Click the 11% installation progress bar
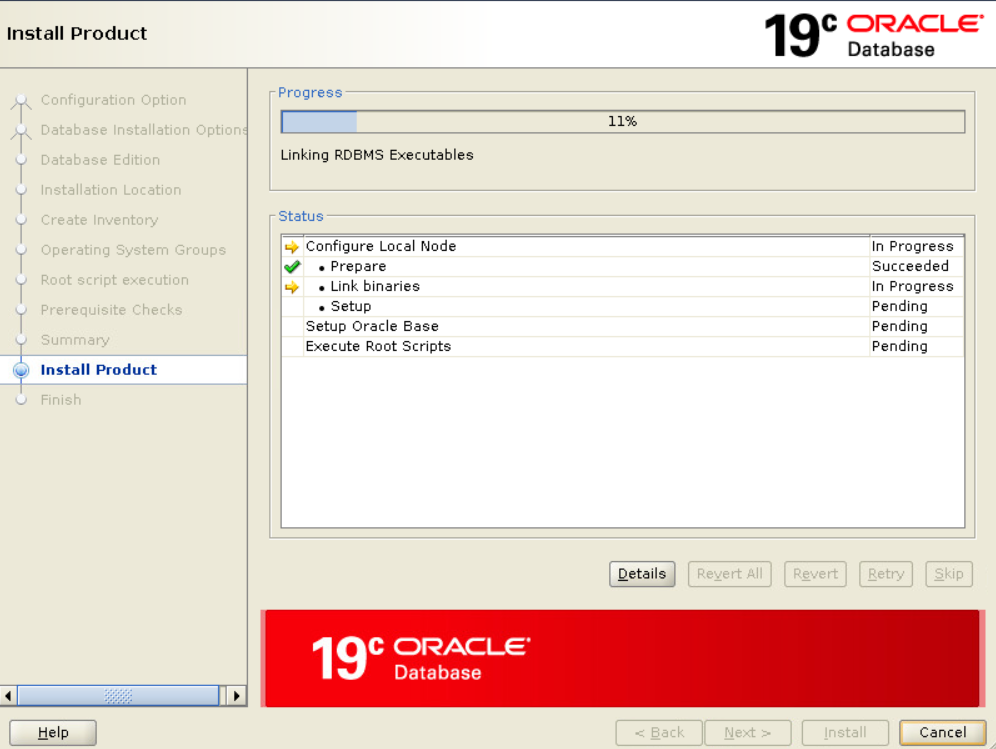Viewport: 996px width, 749px height. tap(622, 121)
